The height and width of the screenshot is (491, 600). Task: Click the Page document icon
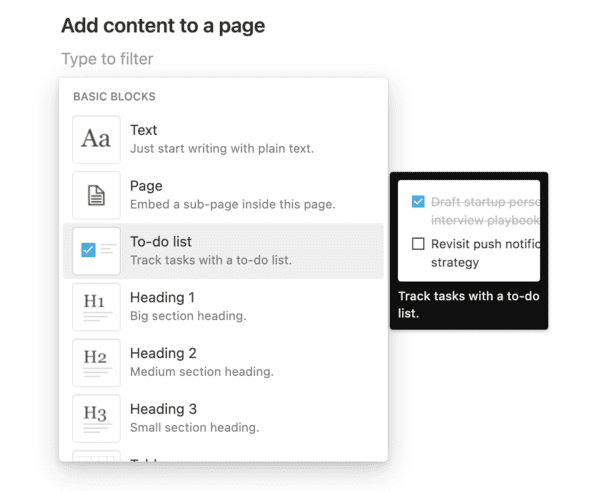96,195
